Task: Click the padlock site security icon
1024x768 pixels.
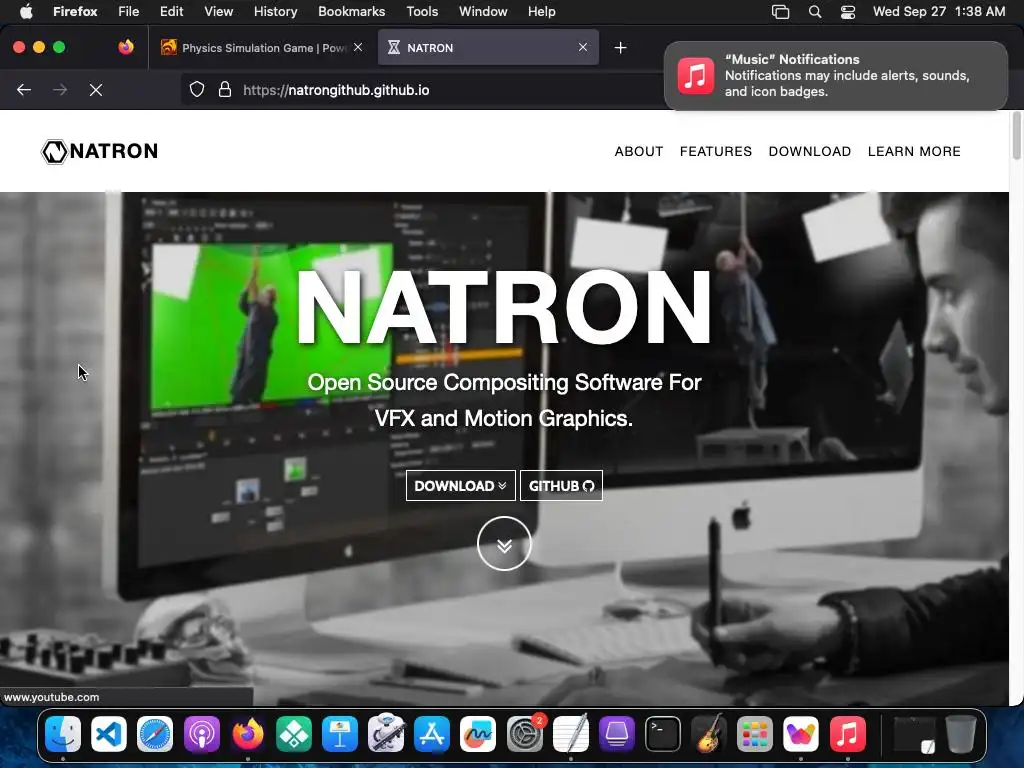Action: coord(225,90)
